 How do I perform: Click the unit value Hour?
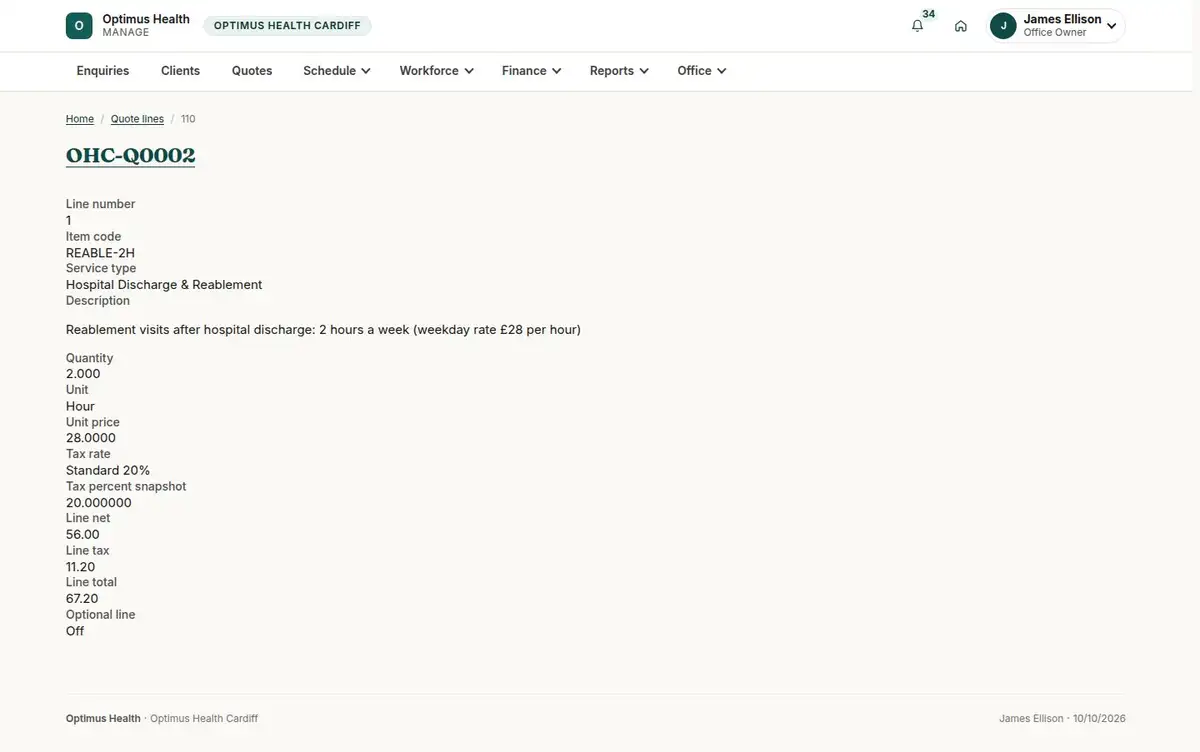coord(80,406)
